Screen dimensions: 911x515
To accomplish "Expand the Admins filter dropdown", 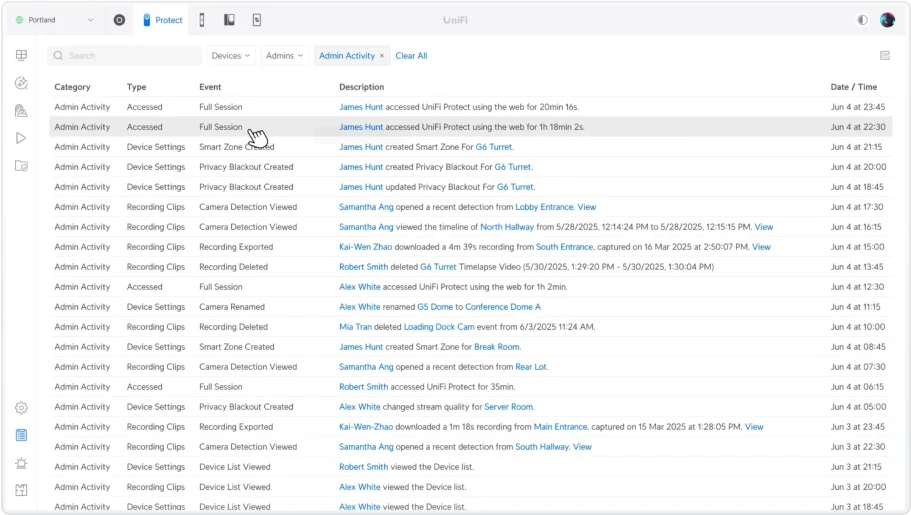I will (285, 56).
